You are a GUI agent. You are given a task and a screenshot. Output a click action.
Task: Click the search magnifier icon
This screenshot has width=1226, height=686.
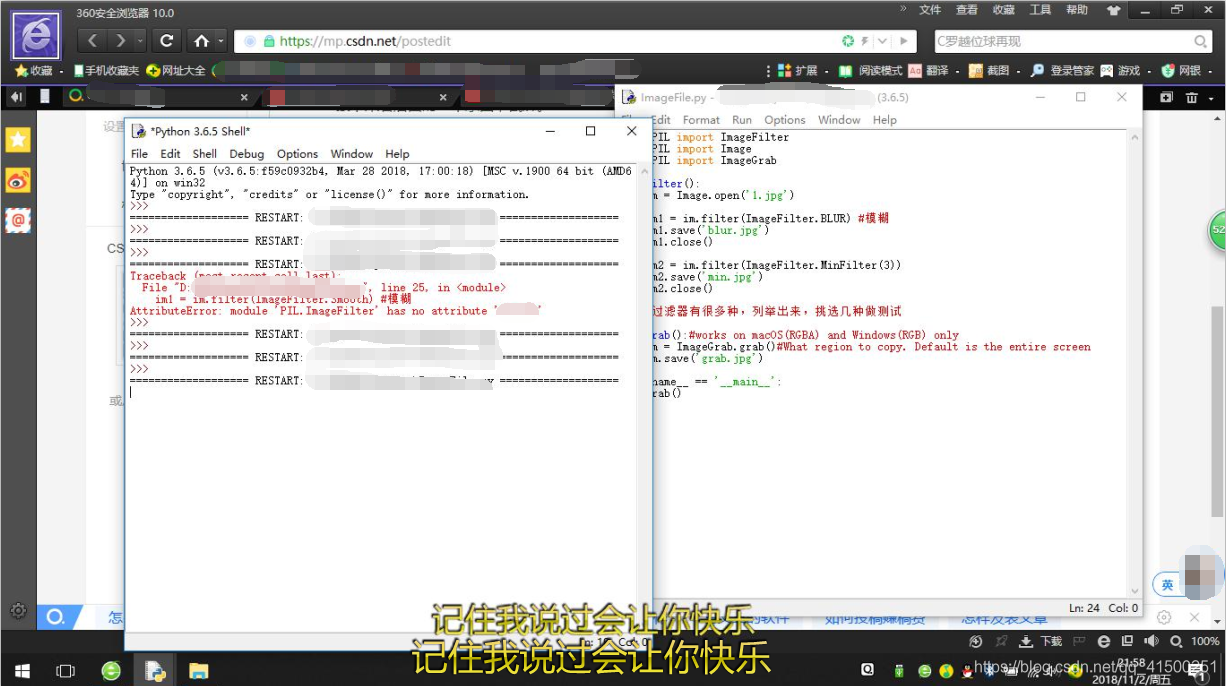(x=1201, y=41)
